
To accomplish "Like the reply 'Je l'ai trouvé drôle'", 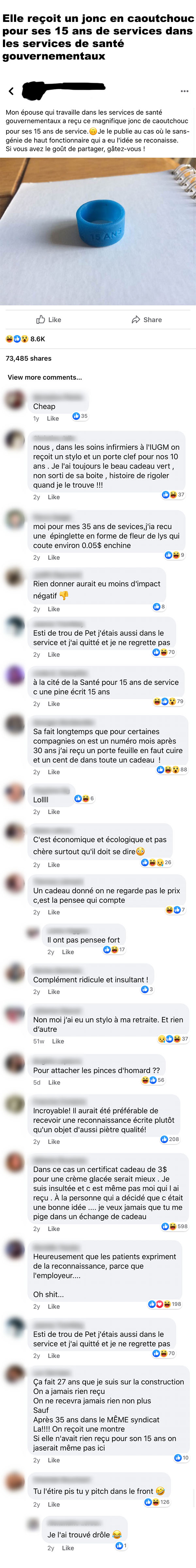I will pos(68,1548).
